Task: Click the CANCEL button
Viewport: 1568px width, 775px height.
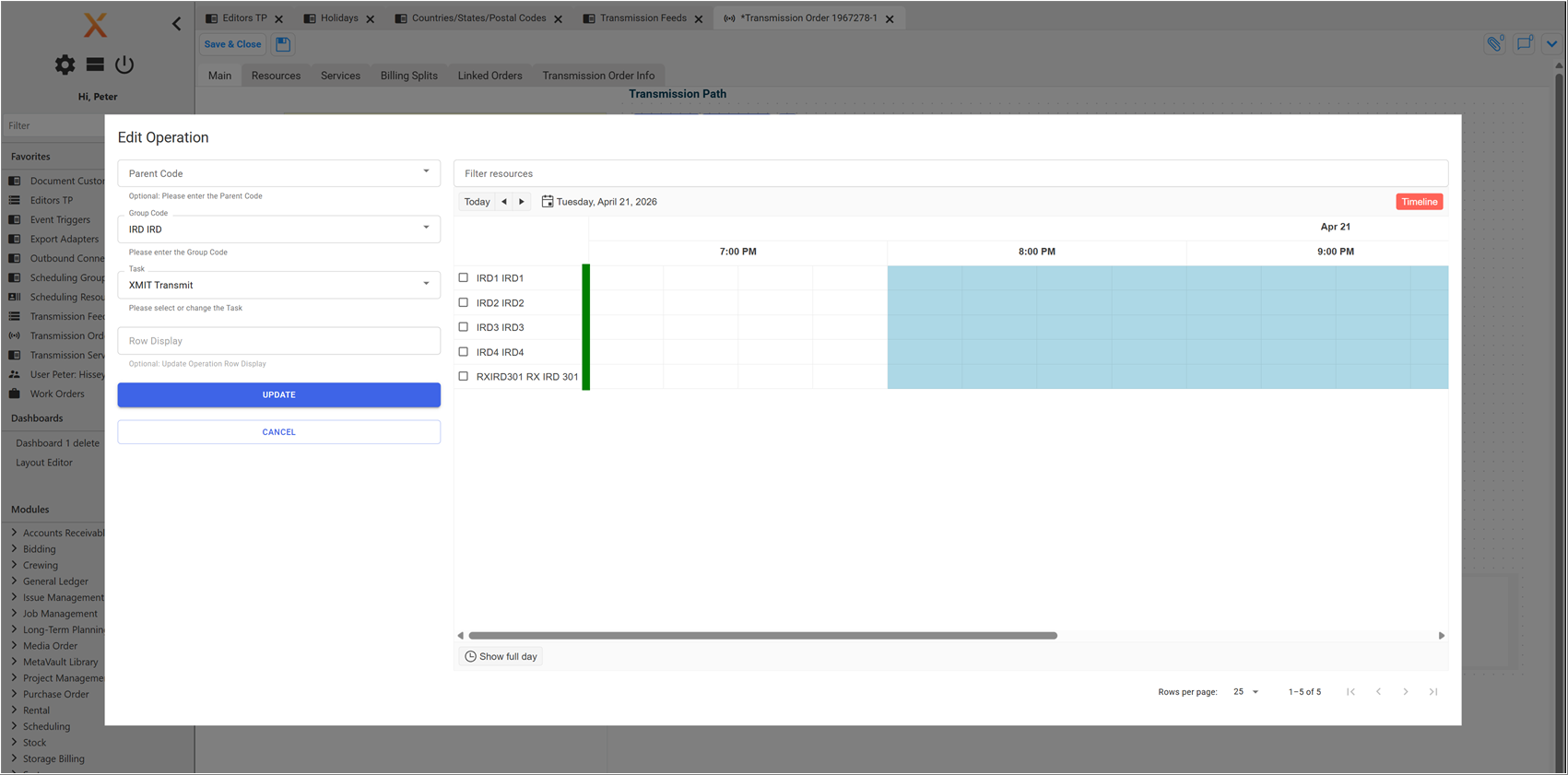Action: (278, 432)
